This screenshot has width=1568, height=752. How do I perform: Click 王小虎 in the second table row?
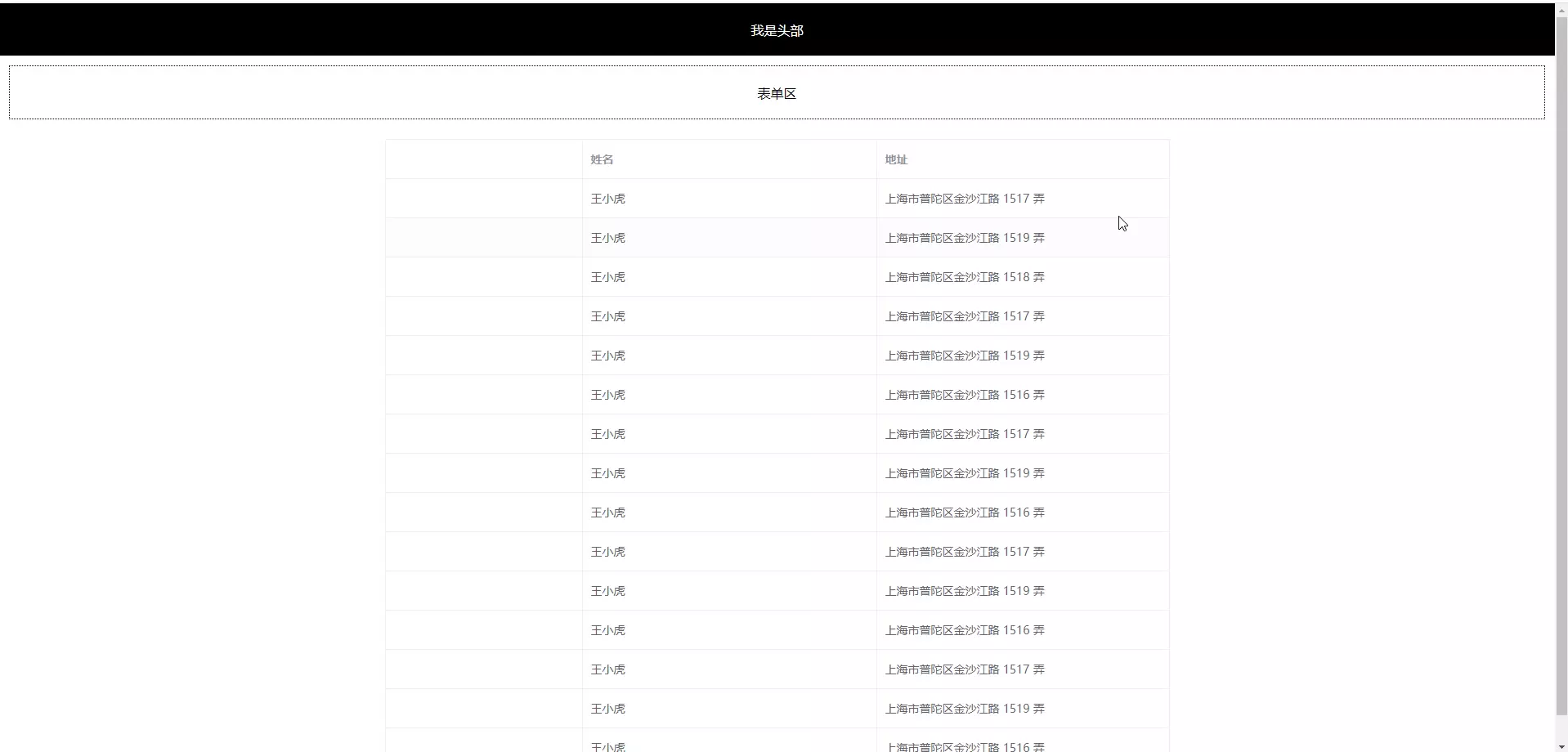click(x=607, y=237)
